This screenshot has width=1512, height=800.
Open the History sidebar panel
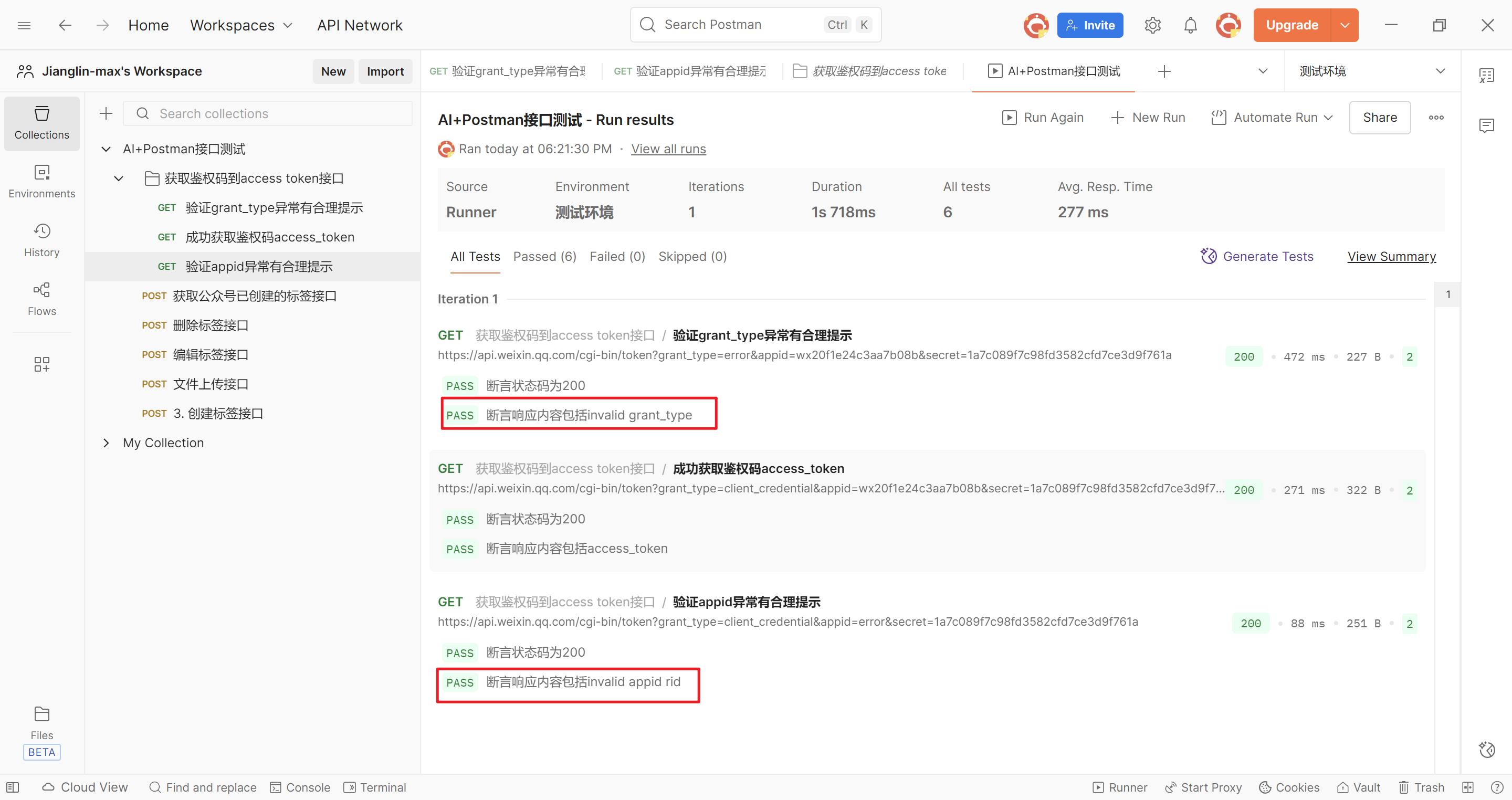[x=41, y=240]
